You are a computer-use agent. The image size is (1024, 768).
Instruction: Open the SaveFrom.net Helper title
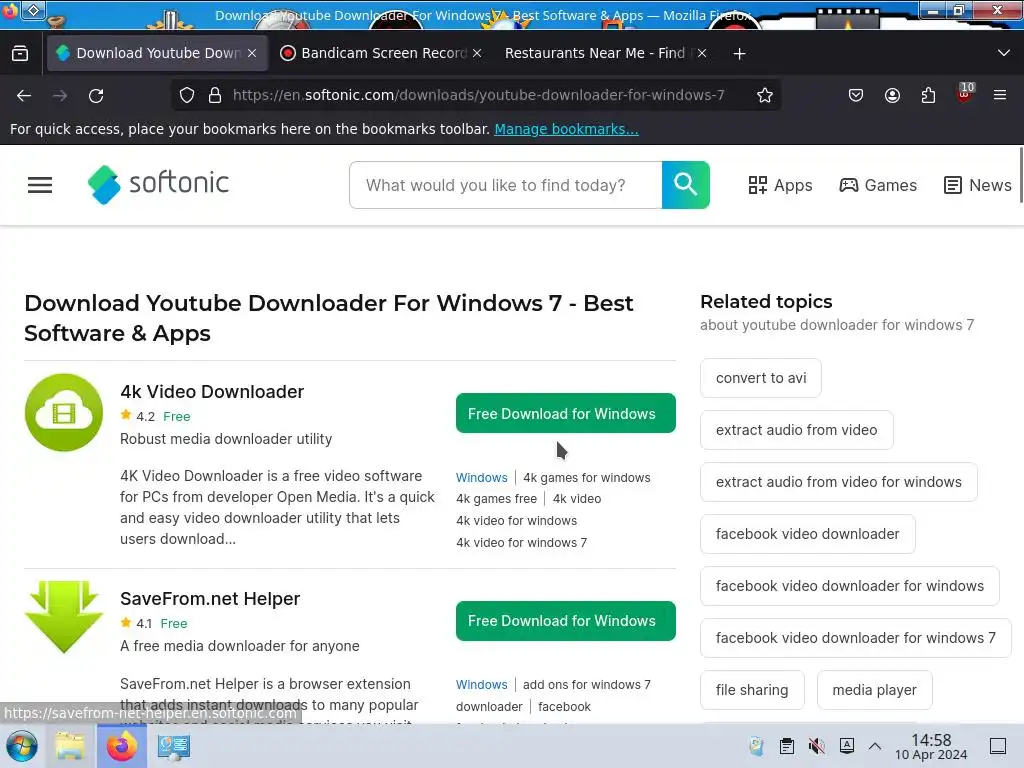[x=210, y=599]
